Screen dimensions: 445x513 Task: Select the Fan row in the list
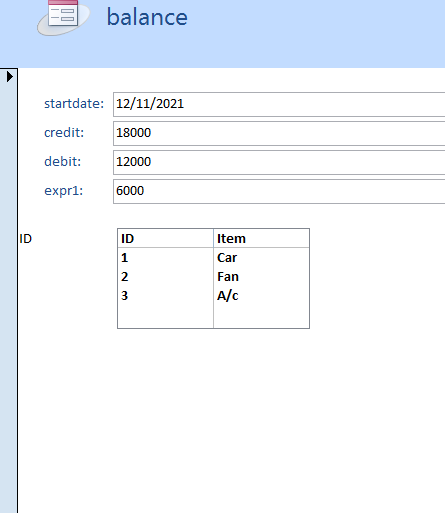pos(213,277)
